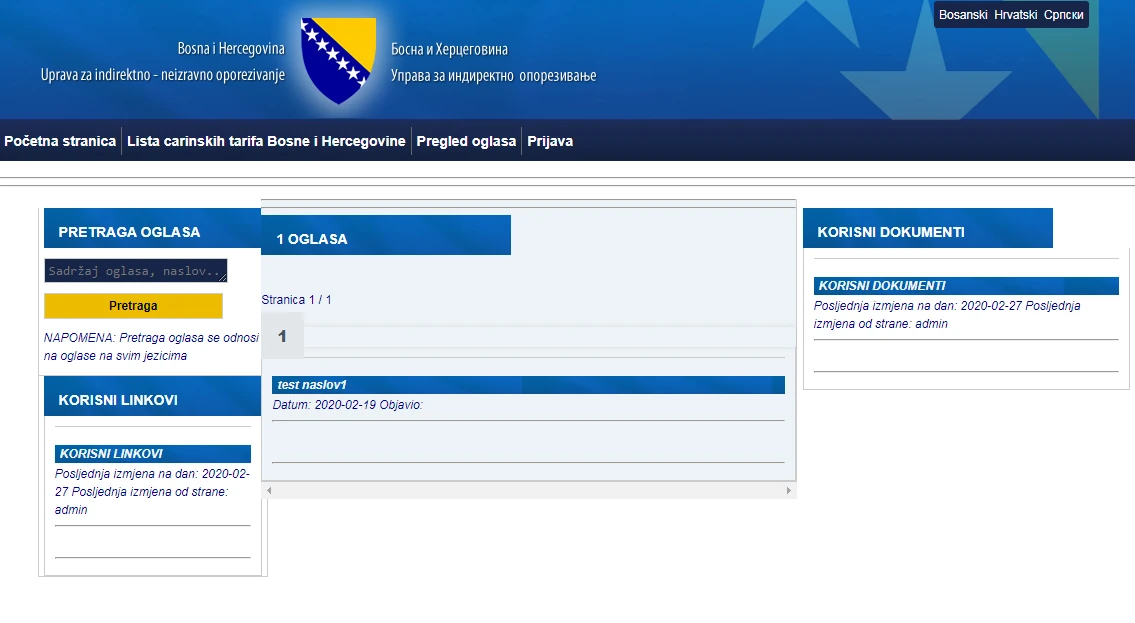
Task: Click the NAPOMENA search note text
Action: click(151, 347)
